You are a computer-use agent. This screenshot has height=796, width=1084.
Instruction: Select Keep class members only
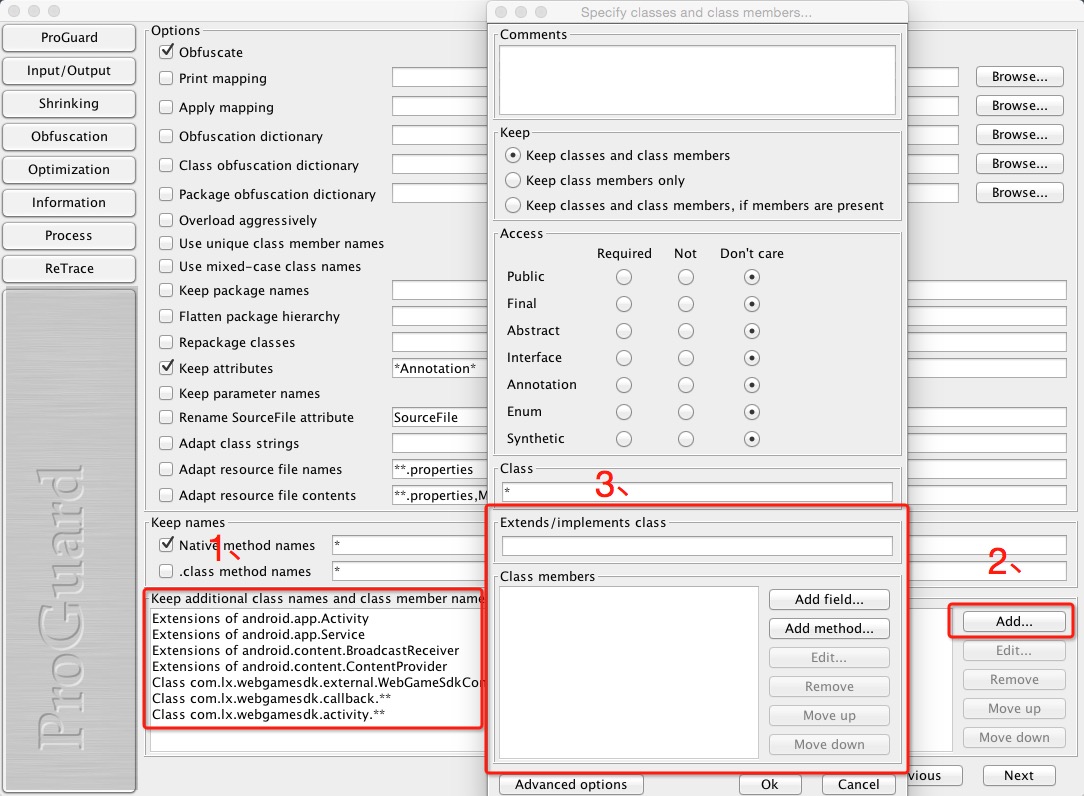[513, 181]
